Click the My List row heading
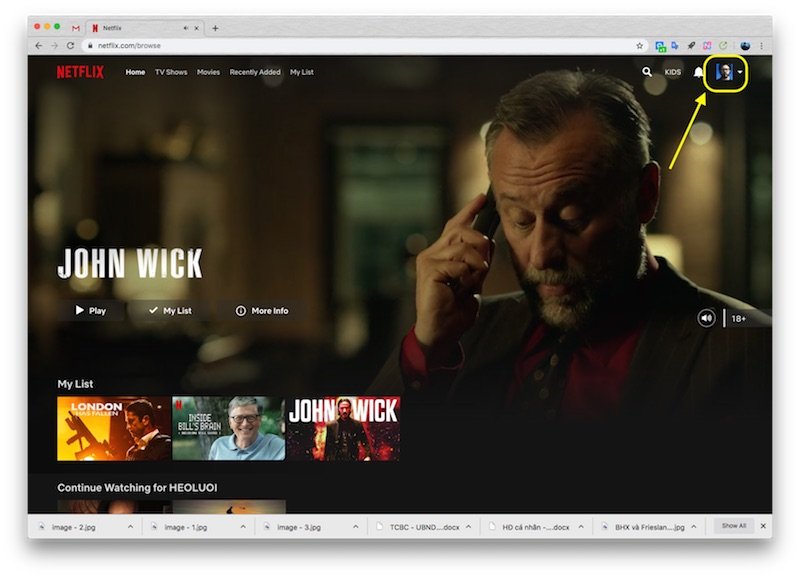 tap(75, 384)
